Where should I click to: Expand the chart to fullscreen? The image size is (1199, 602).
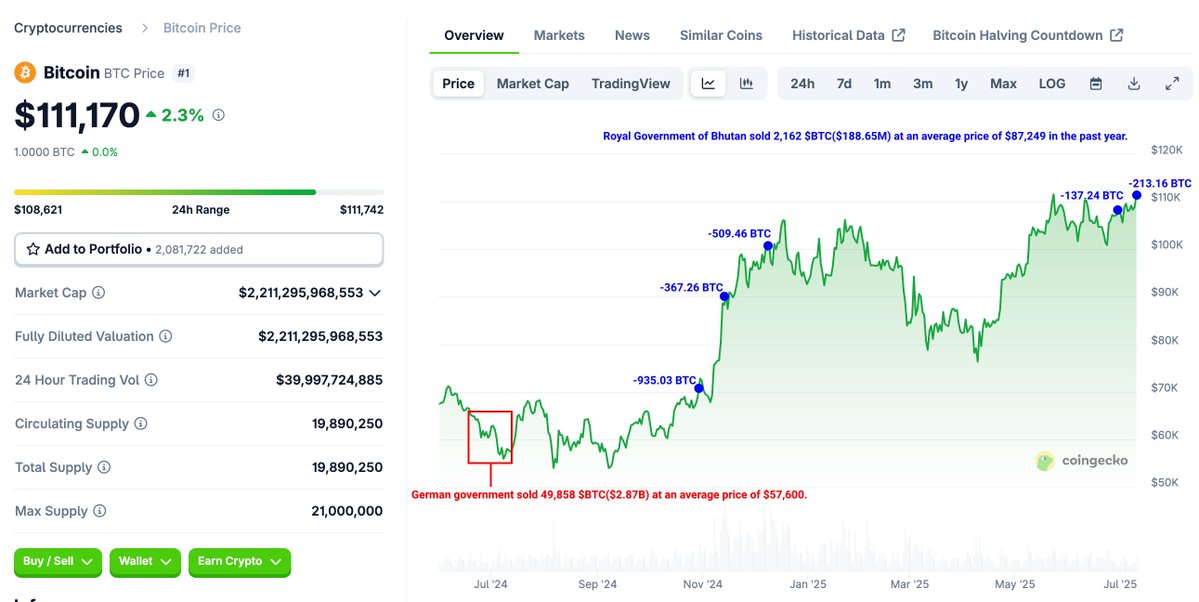pos(1172,83)
